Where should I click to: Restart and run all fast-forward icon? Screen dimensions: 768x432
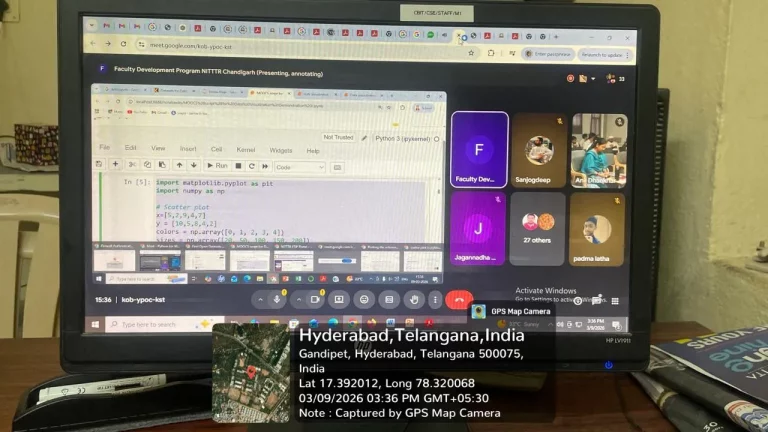[265, 167]
